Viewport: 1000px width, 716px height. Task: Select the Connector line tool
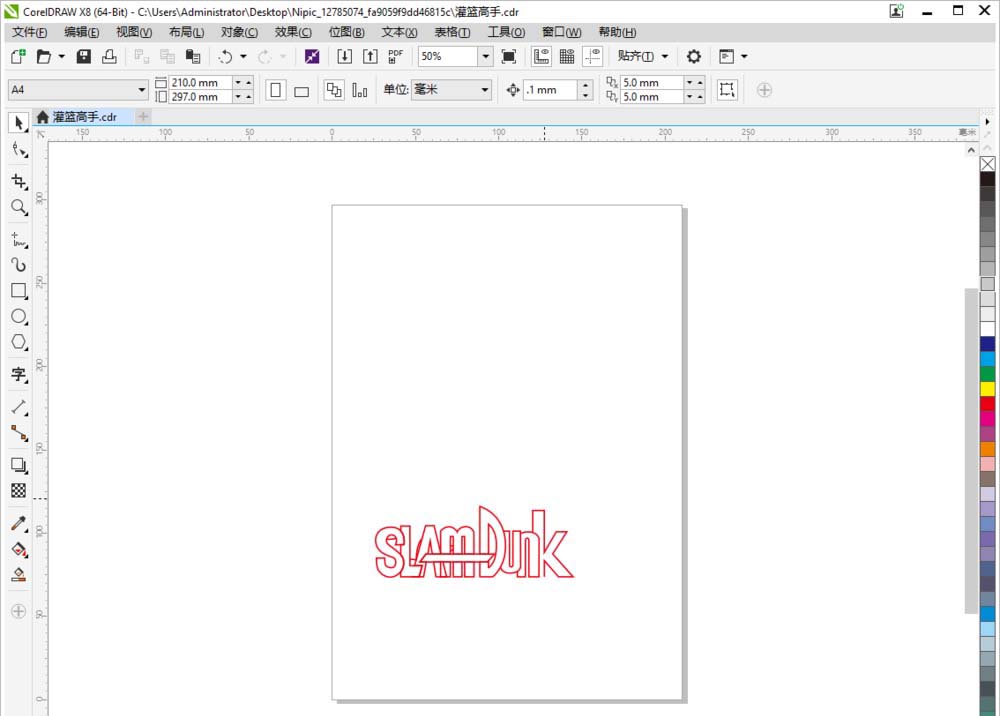pos(18,434)
